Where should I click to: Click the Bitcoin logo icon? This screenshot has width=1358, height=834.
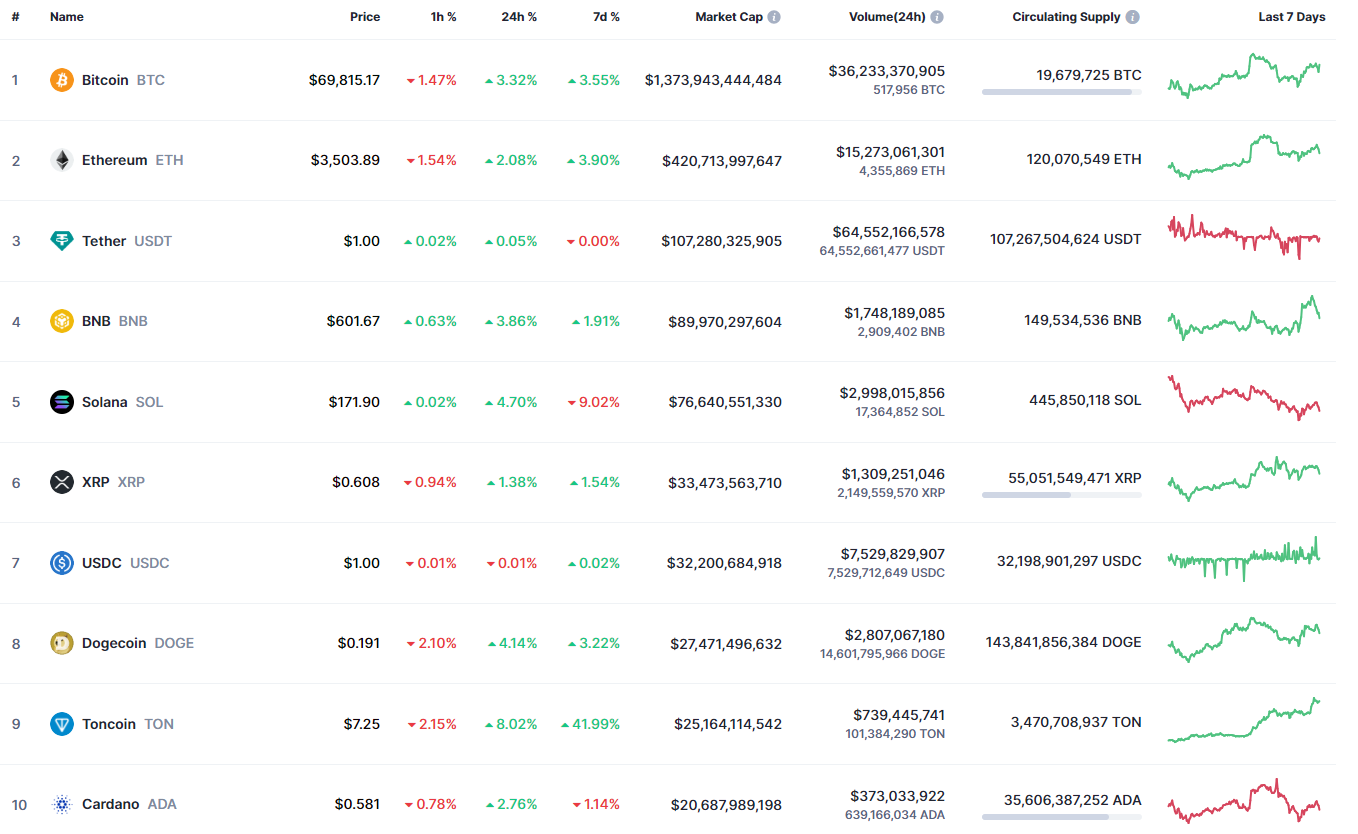tap(62, 80)
